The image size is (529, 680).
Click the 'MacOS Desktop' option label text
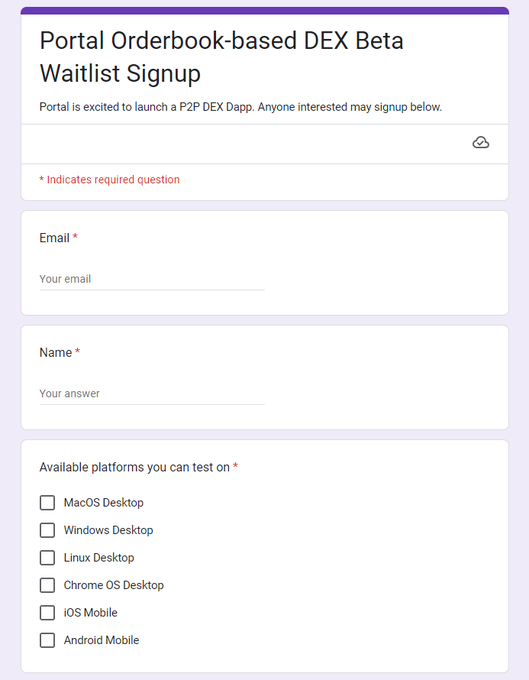point(104,503)
